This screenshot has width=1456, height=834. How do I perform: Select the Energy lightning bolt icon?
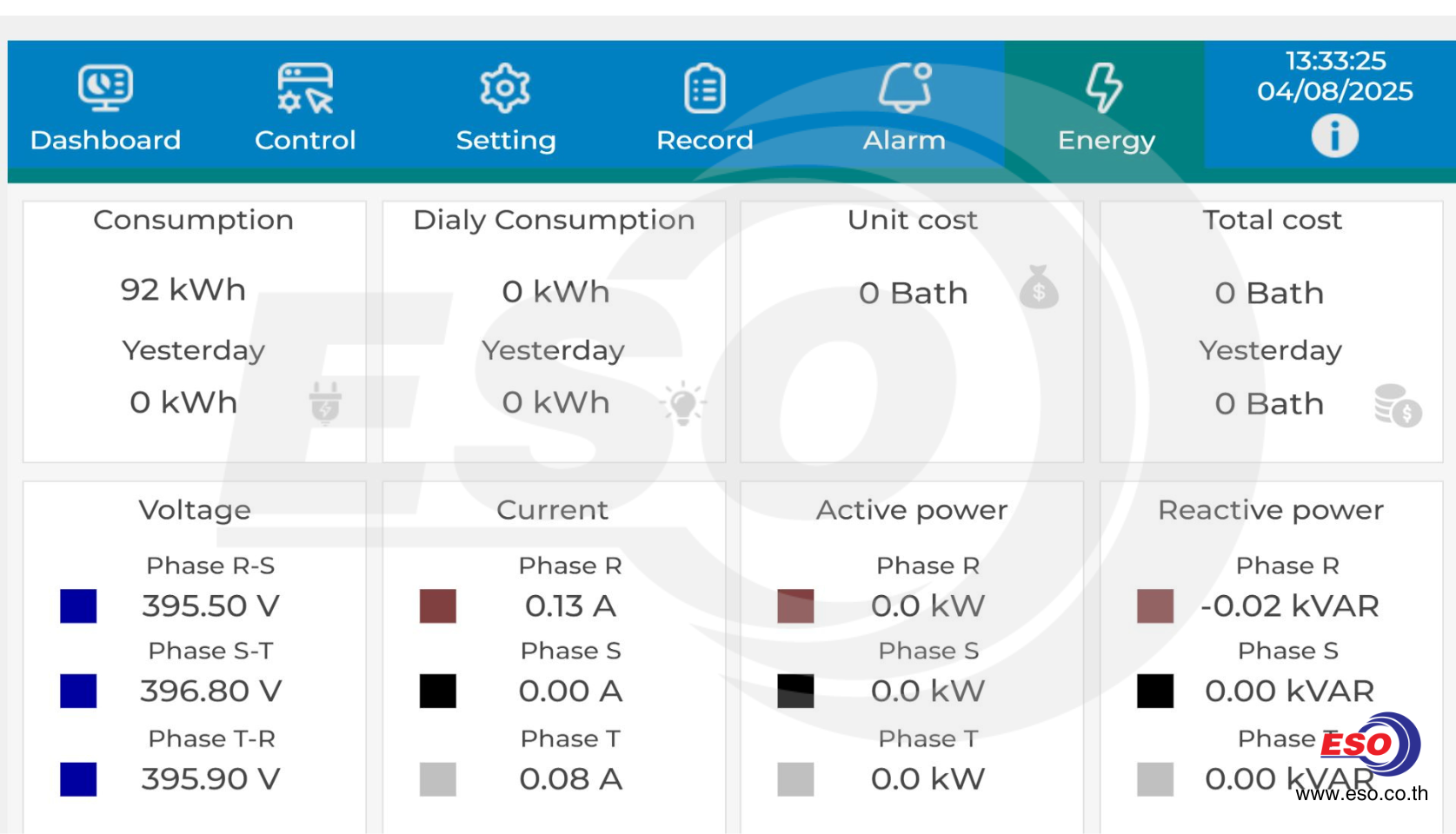click(x=1104, y=88)
